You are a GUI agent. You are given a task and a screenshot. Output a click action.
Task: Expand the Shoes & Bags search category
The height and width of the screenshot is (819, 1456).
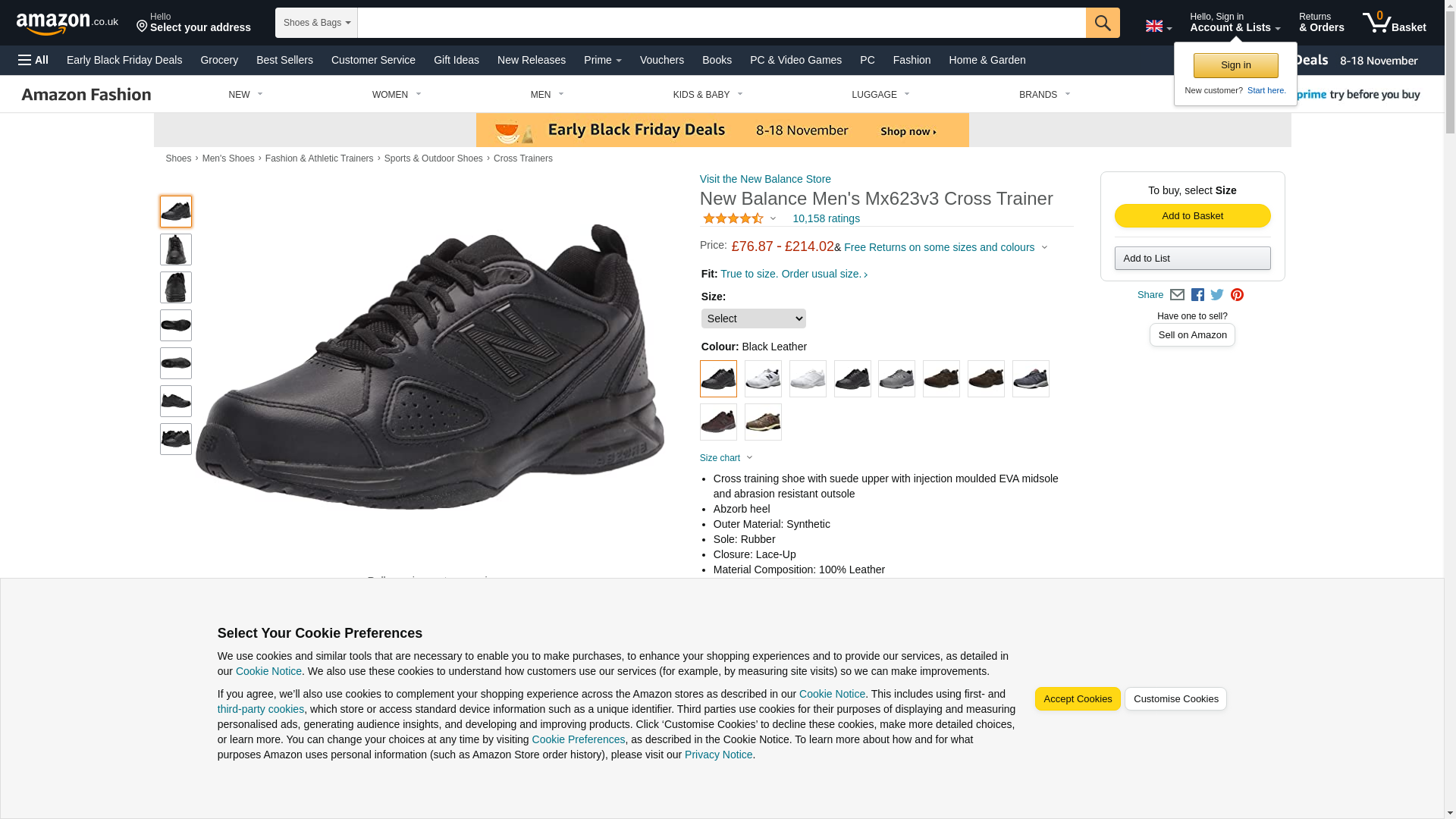point(316,23)
